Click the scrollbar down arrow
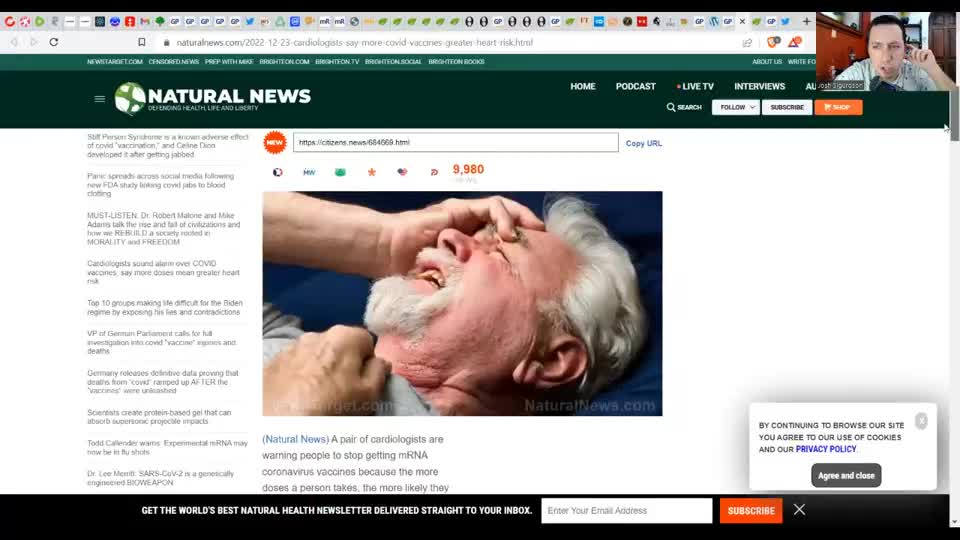 [954, 522]
